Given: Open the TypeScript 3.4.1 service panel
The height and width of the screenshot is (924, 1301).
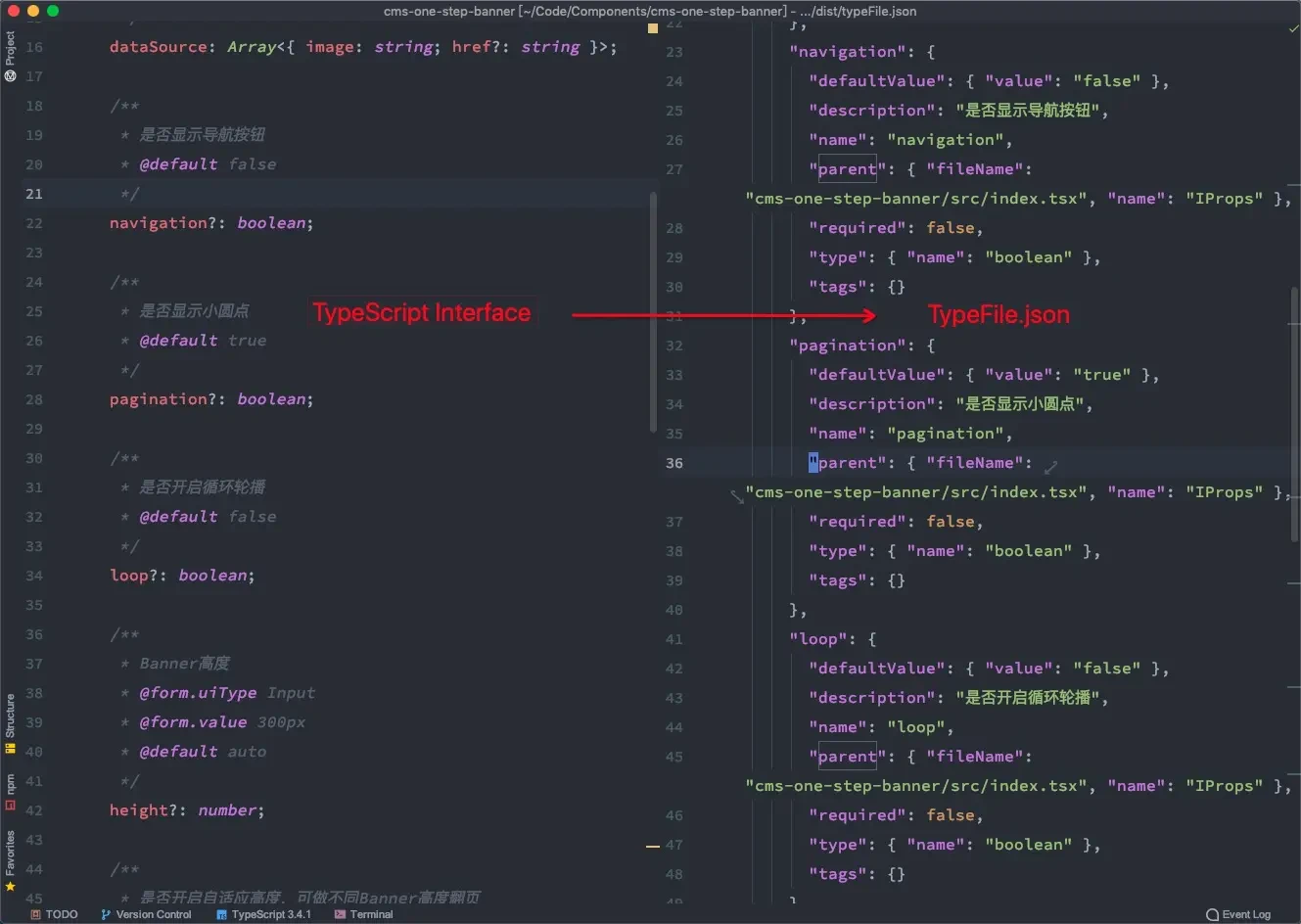Looking at the screenshot, I should pos(263,914).
